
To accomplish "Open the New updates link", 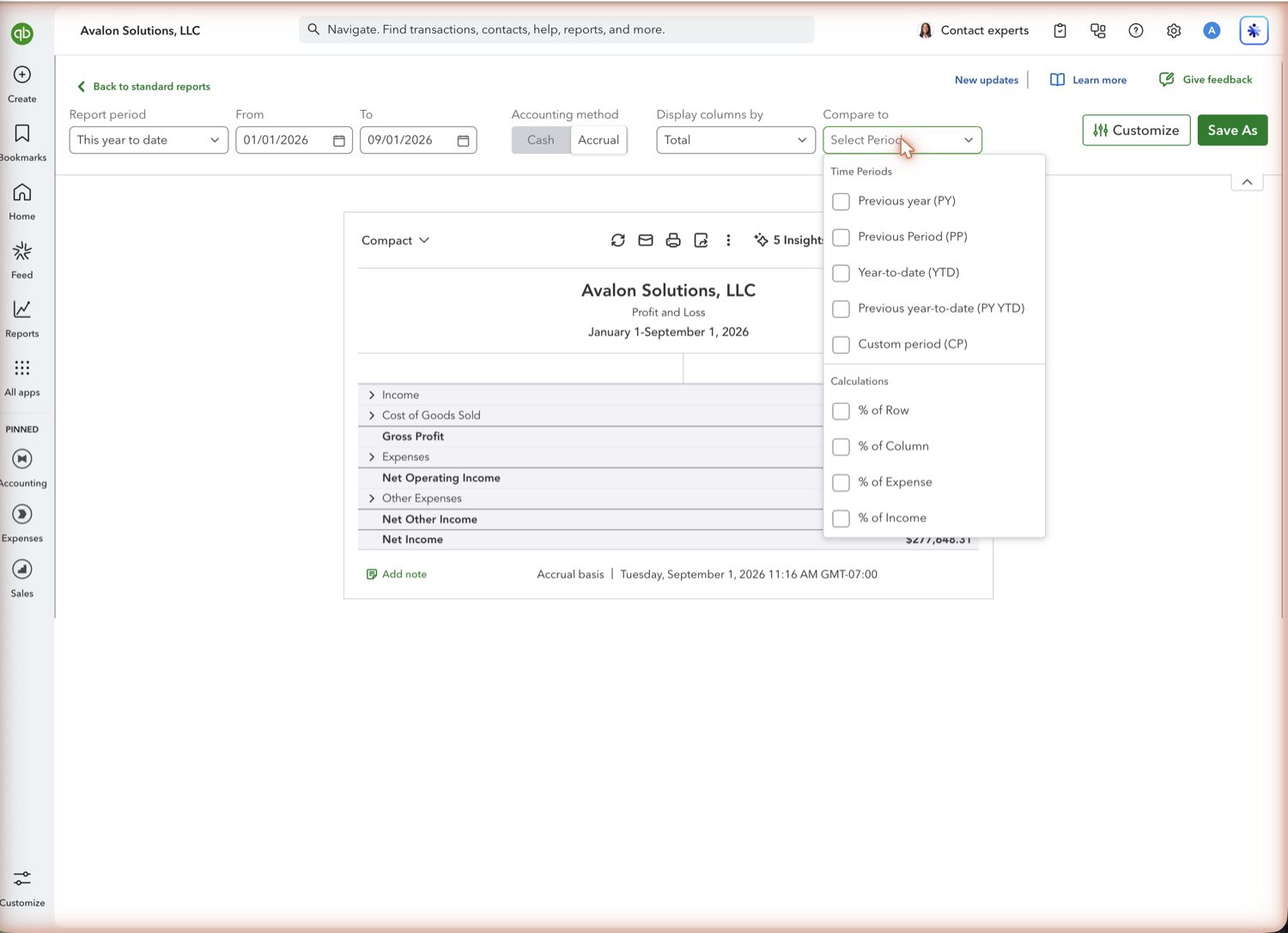I will pos(987,80).
